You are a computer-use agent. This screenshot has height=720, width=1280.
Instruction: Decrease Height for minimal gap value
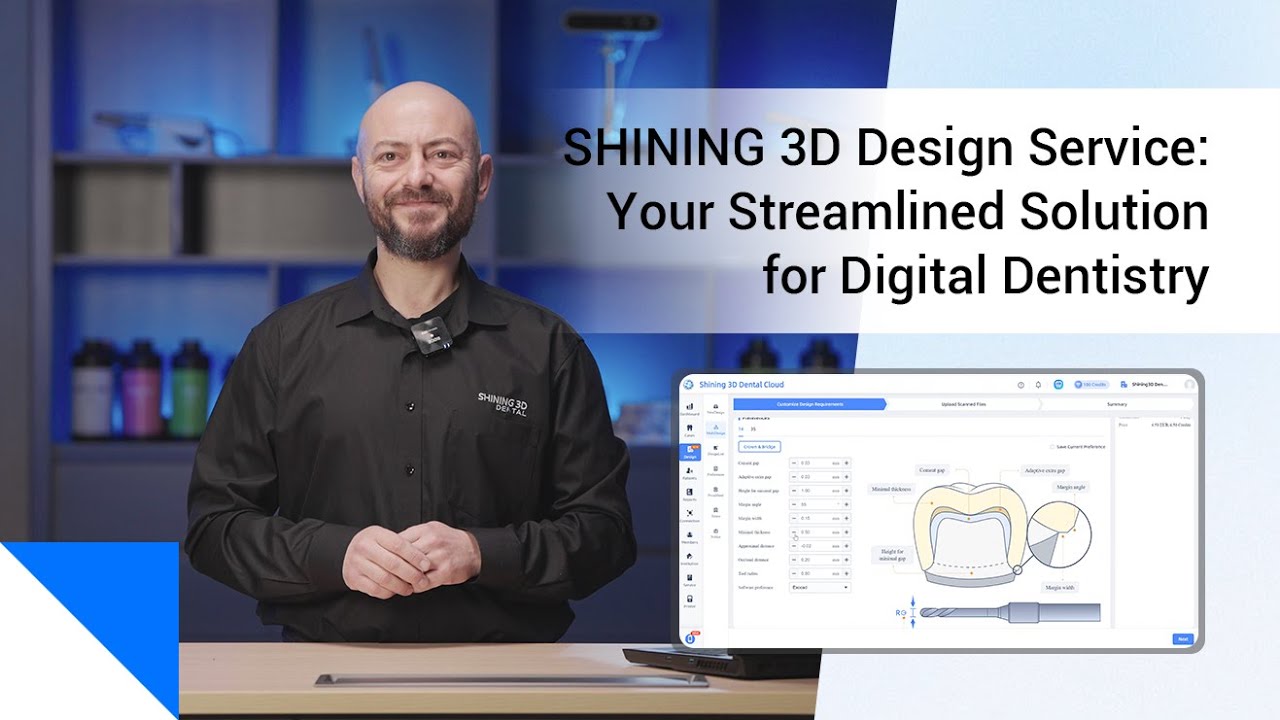click(x=794, y=491)
